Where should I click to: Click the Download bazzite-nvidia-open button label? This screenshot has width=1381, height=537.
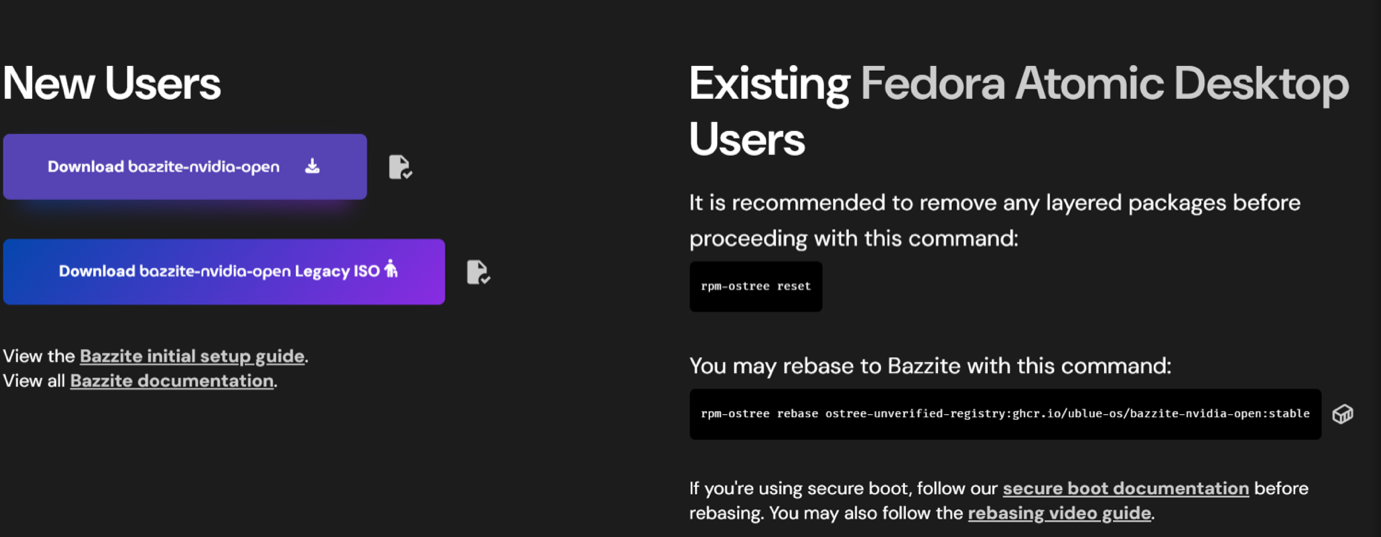pos(163,167)
